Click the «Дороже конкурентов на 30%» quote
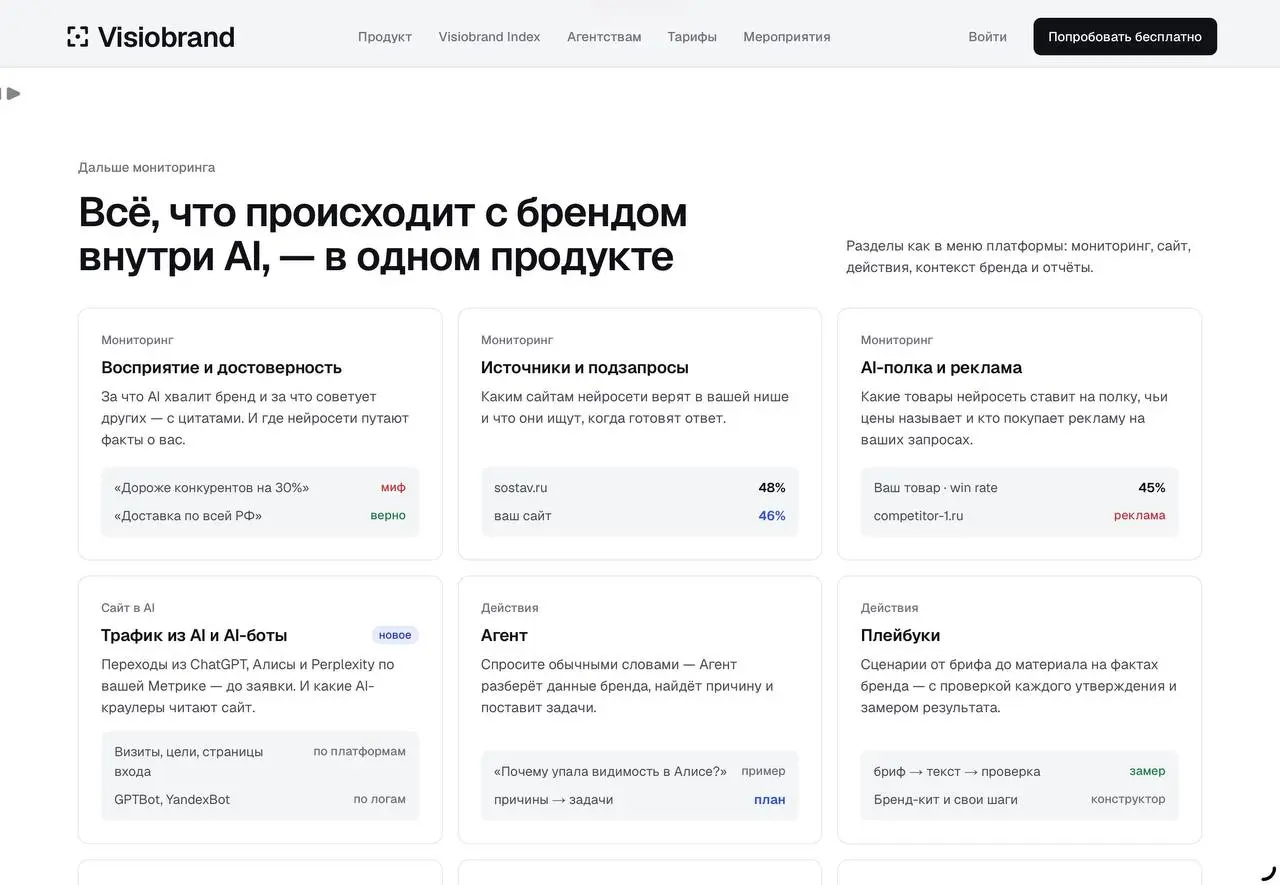The image size is (1280, 885). point(212,488)
